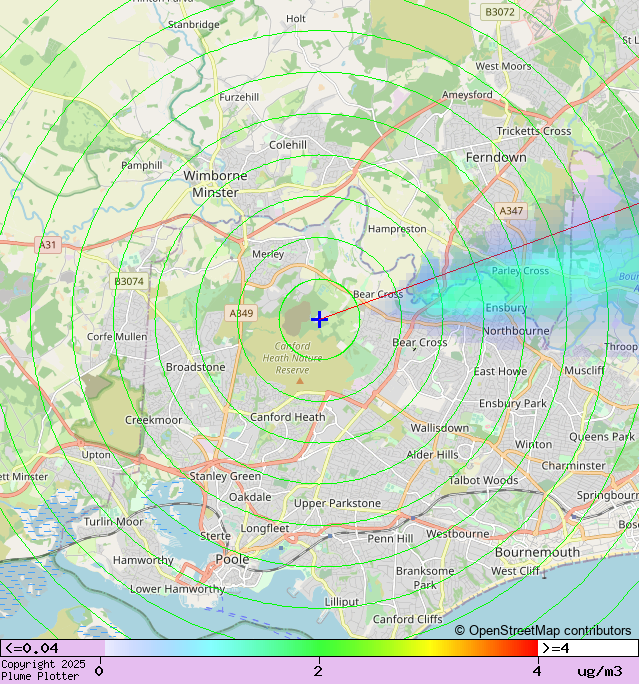Click the B3072 road shield

500,12
